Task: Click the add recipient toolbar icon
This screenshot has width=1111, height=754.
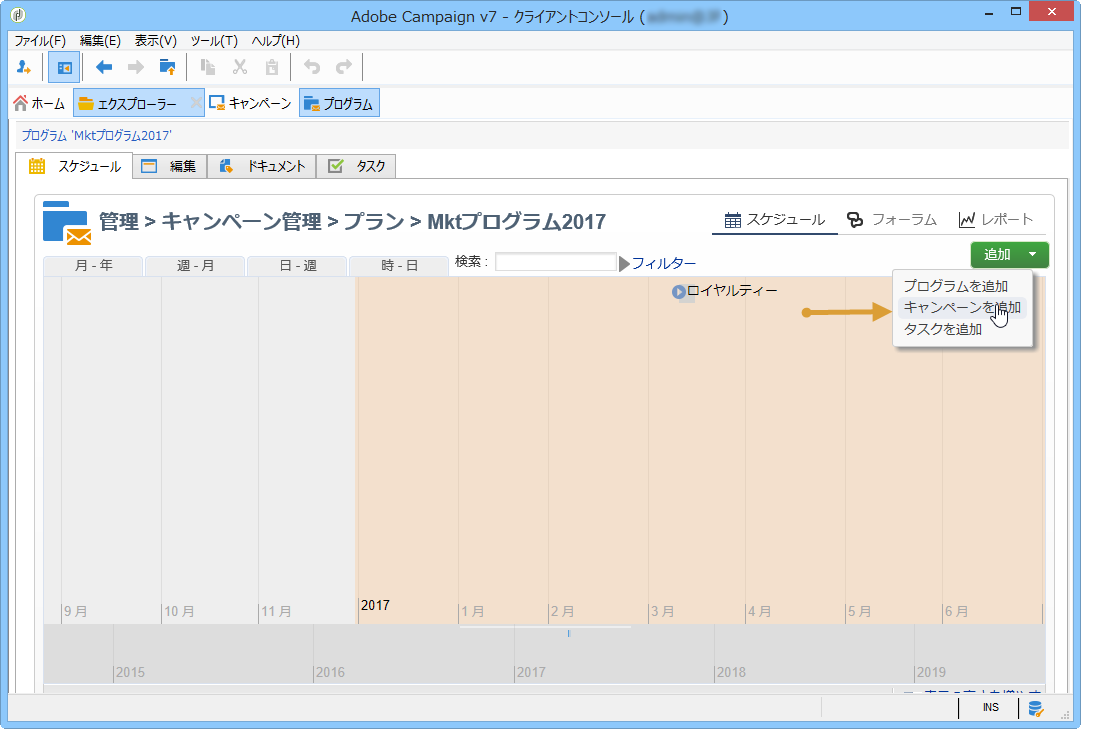Action: (x=23, y=67)
